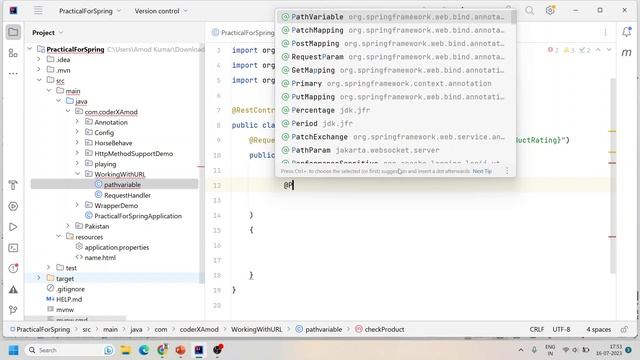Open the Problems tool window with red badge

pos(13,269)
